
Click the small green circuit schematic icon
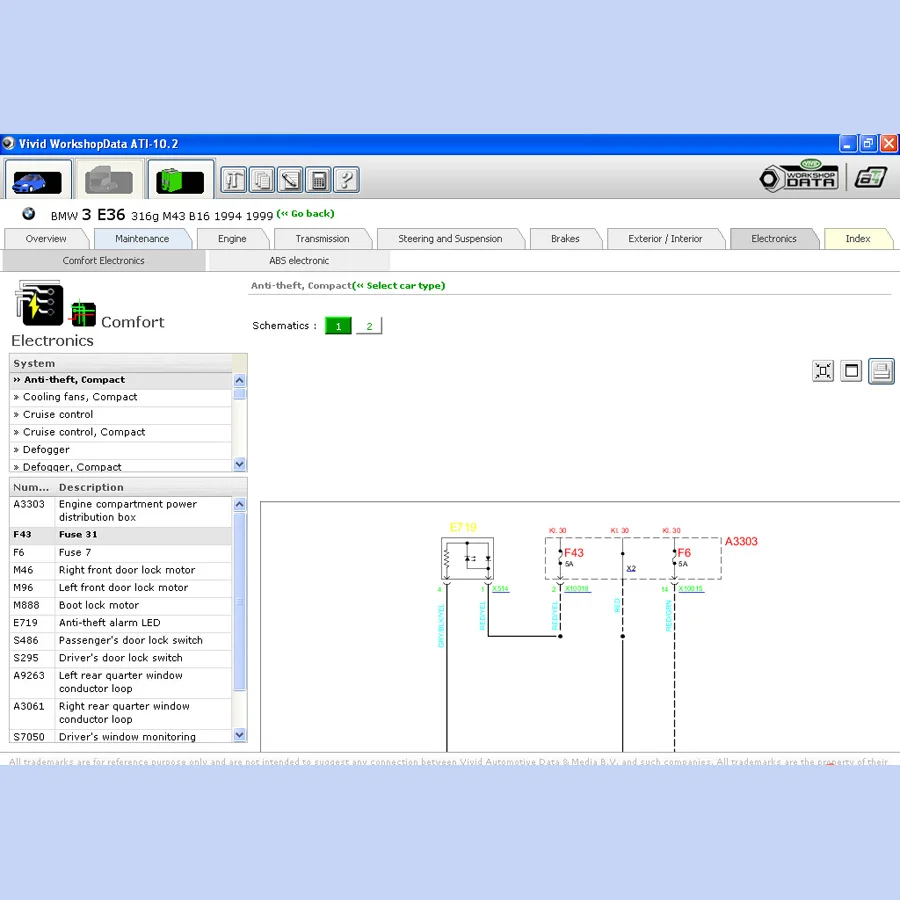(83, 313)
